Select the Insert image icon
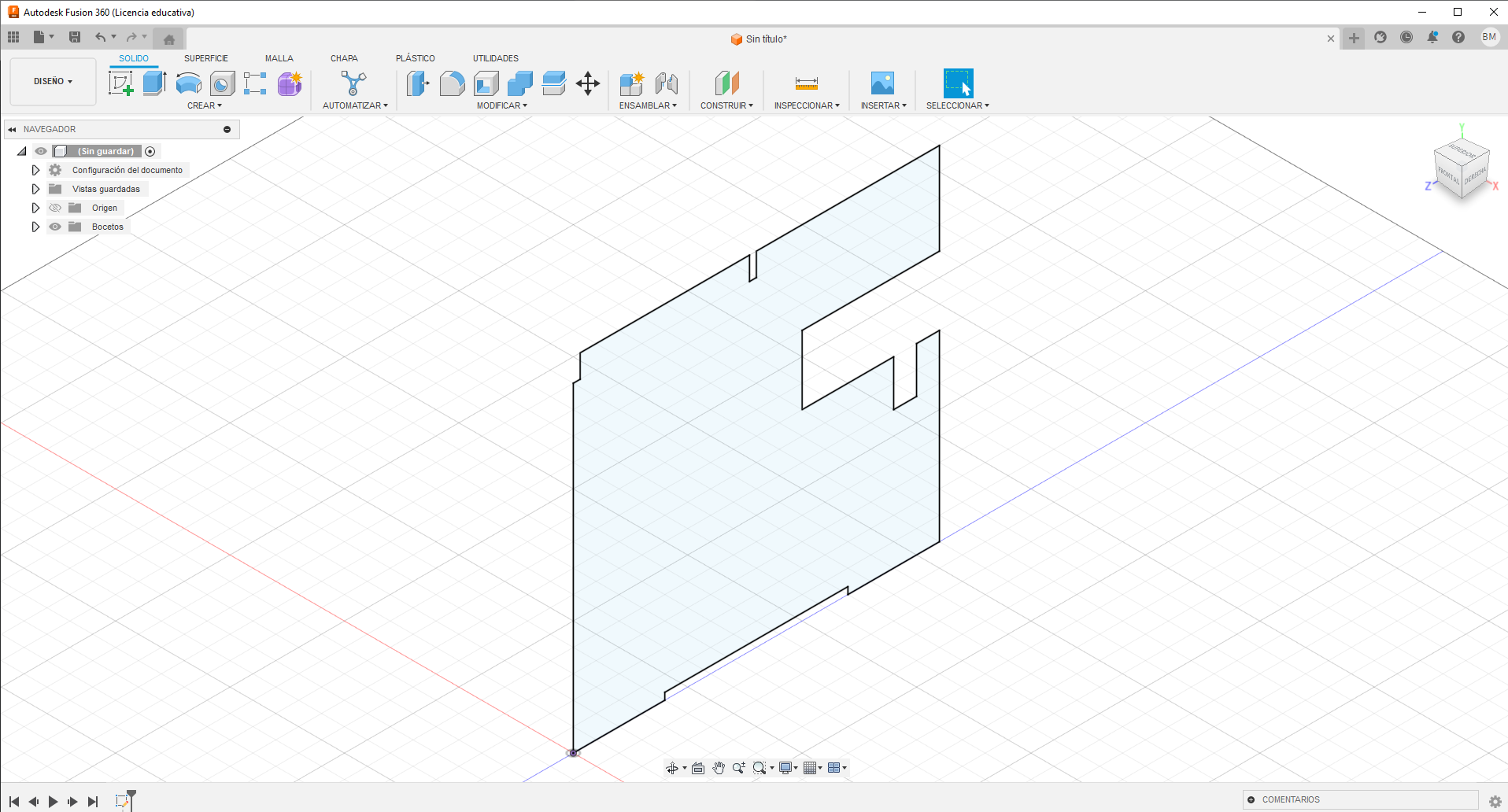This screenshot has width=1508, height=812. [883, 83]
